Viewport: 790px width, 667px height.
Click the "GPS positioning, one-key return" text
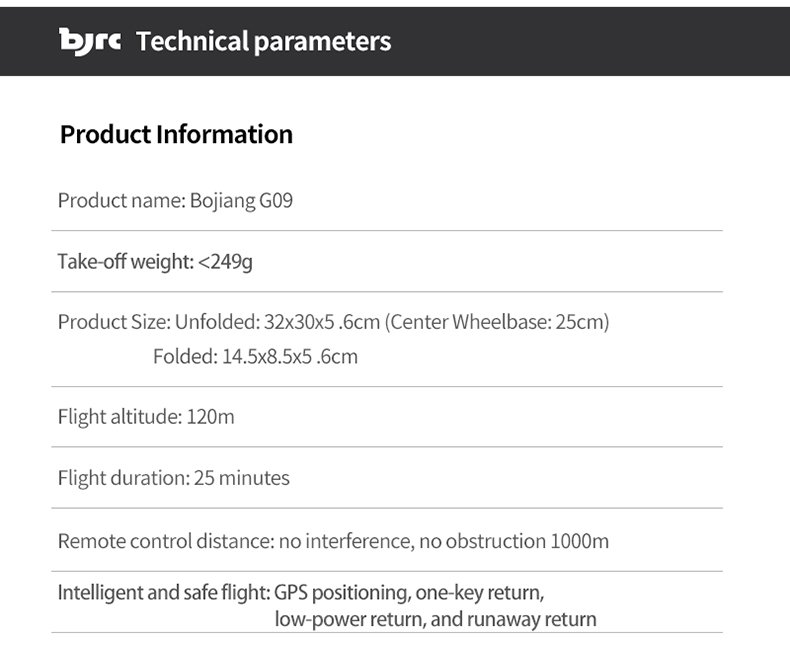point(409,592)
